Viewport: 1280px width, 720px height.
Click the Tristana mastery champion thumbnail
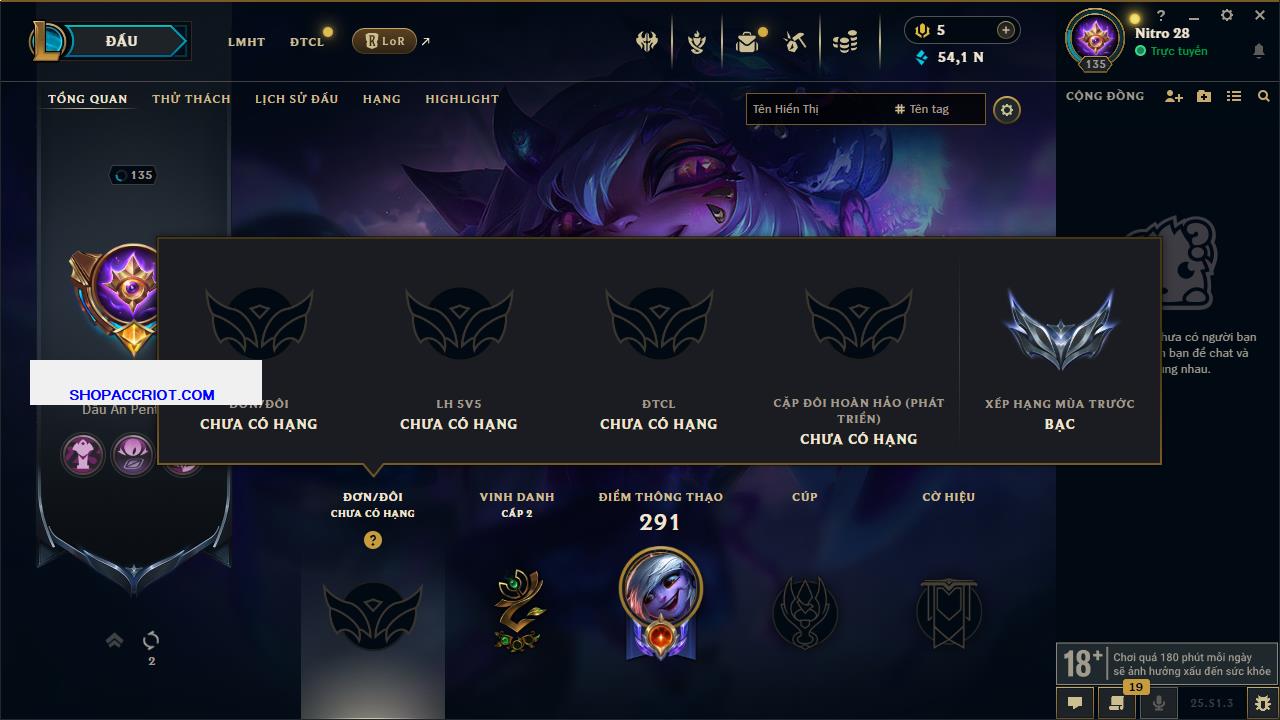click(x=660, y=589)
